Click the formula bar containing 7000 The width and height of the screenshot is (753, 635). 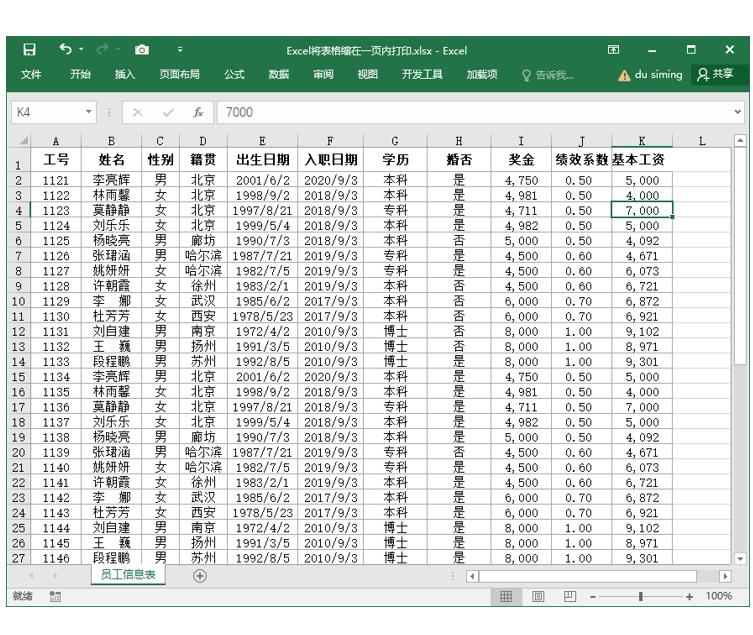point(473,112)
